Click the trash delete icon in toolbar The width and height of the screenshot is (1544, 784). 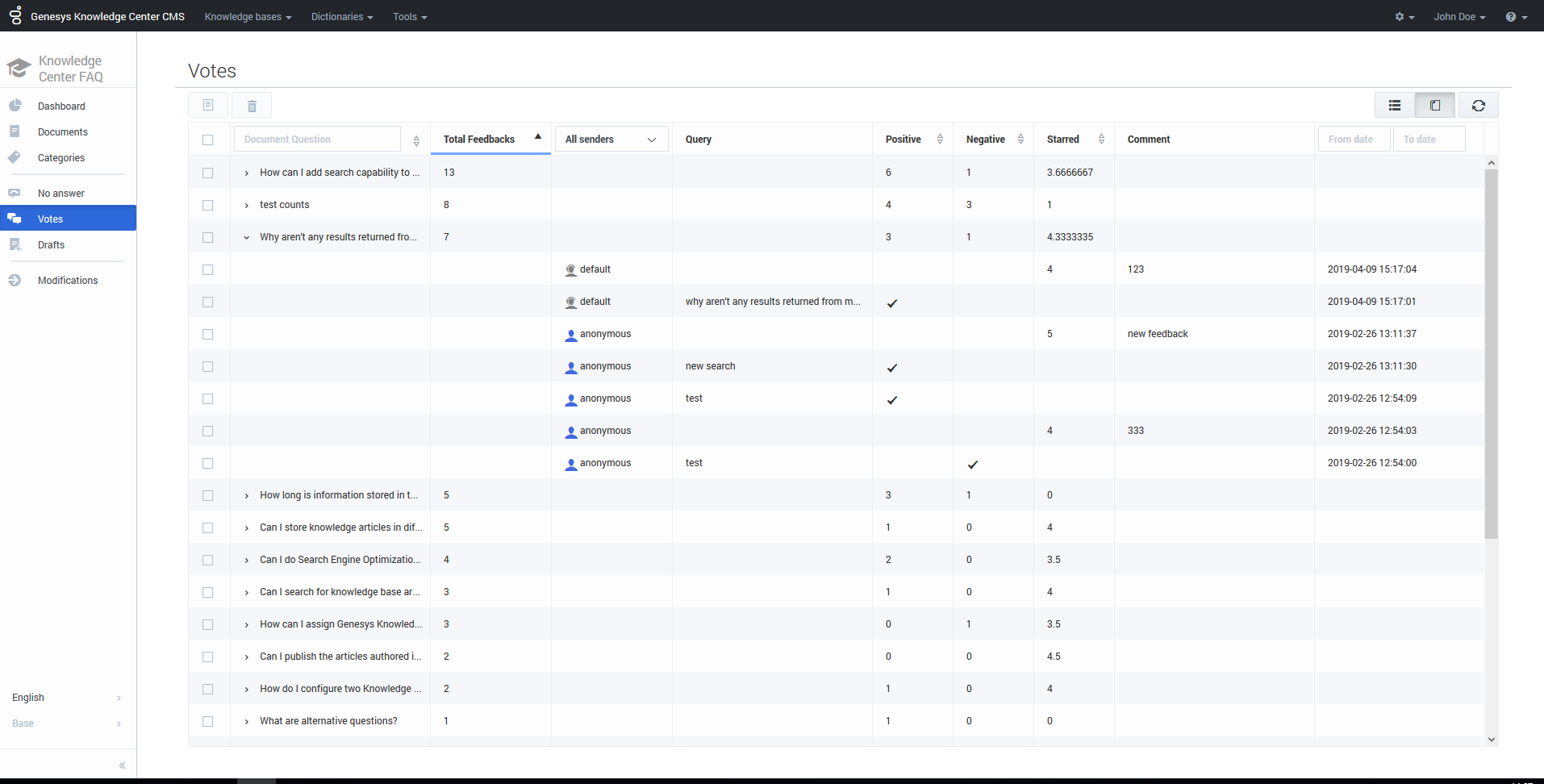click(252, 106)
